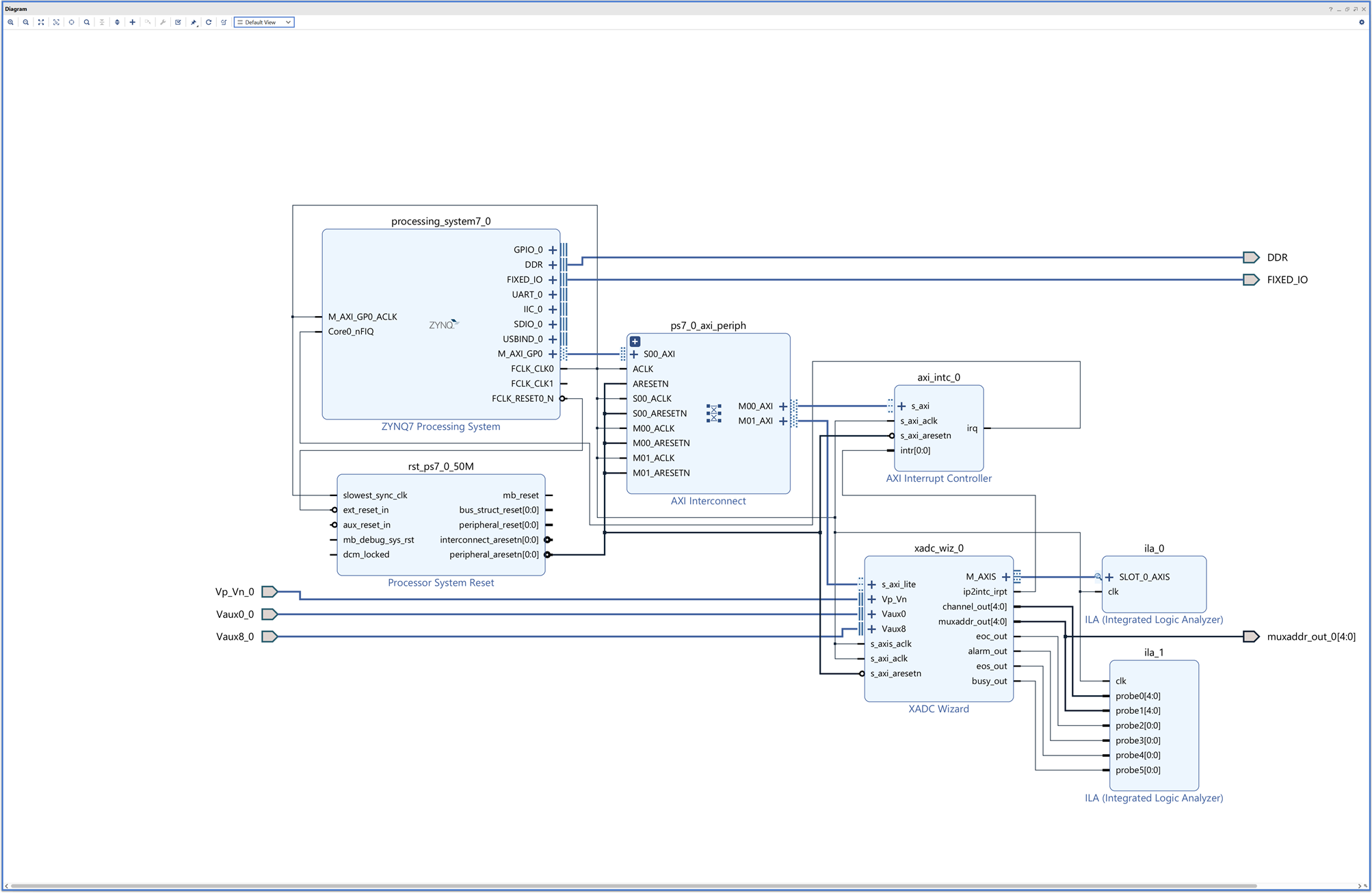Viewport: 1372px width, 893px height.
Task: Click the peripheral_aresetn[0:0] pin label
Action: [494, 554]
